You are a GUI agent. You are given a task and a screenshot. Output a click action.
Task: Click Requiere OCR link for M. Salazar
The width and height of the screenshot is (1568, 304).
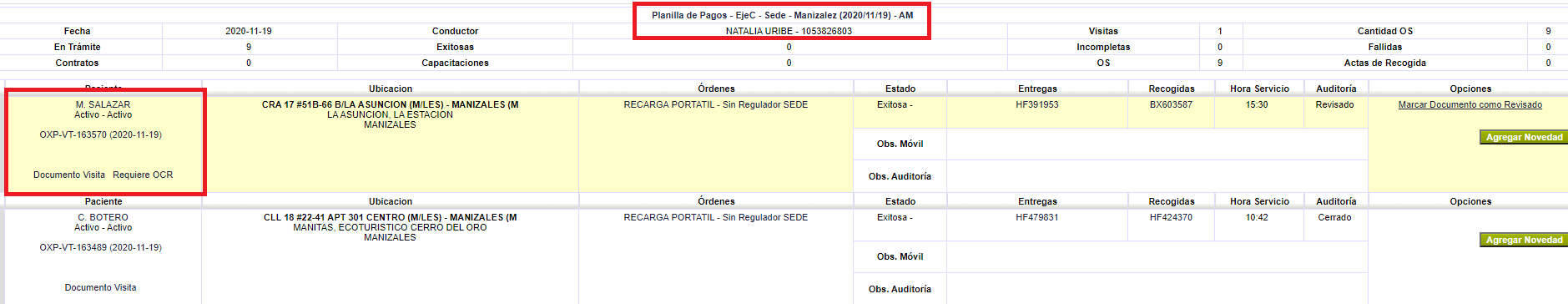pos(143,175)
